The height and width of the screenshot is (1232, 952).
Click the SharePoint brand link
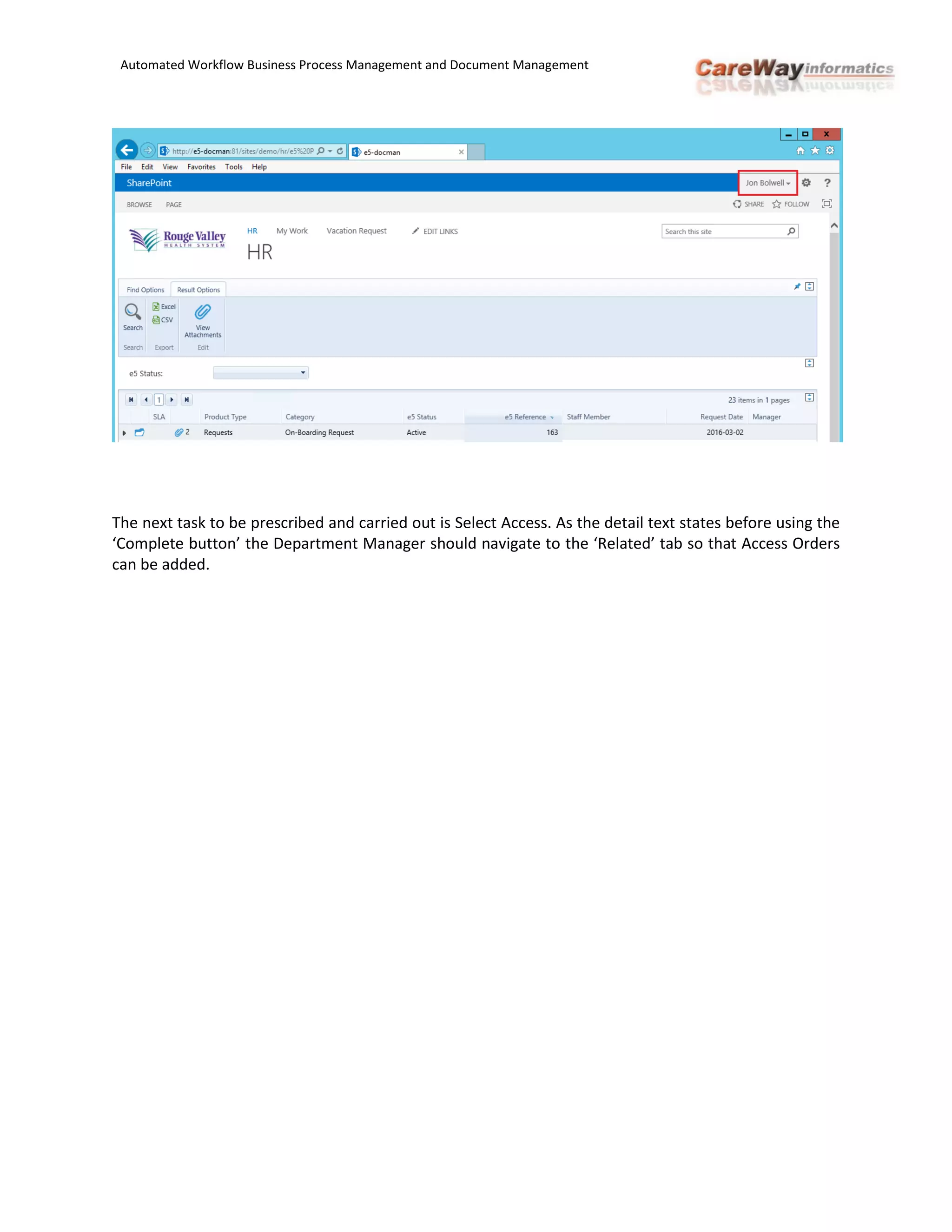pos(149,183)
